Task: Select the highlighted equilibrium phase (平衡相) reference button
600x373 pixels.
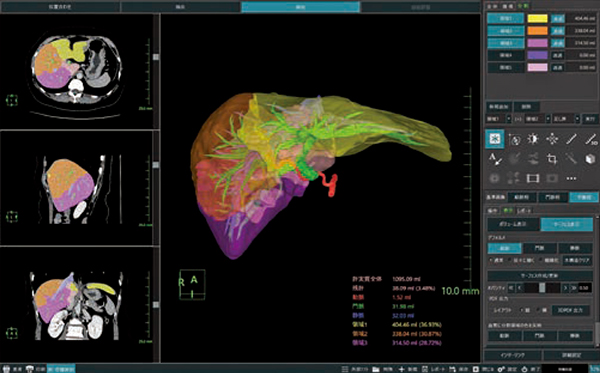Action: (x=583, y=197)
